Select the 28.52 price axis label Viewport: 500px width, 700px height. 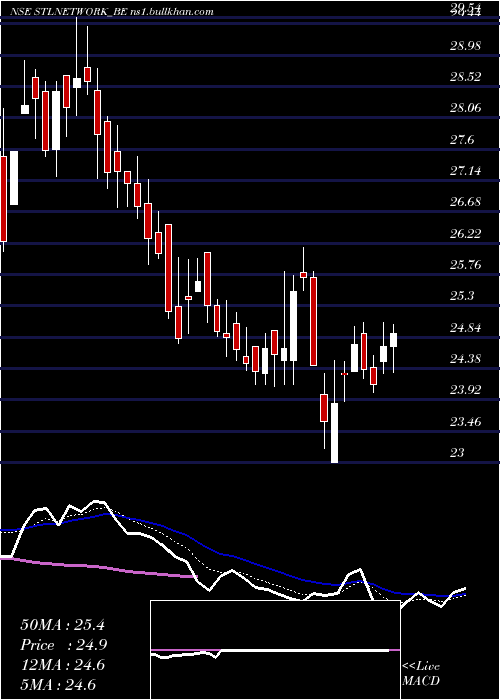[466, 77]
